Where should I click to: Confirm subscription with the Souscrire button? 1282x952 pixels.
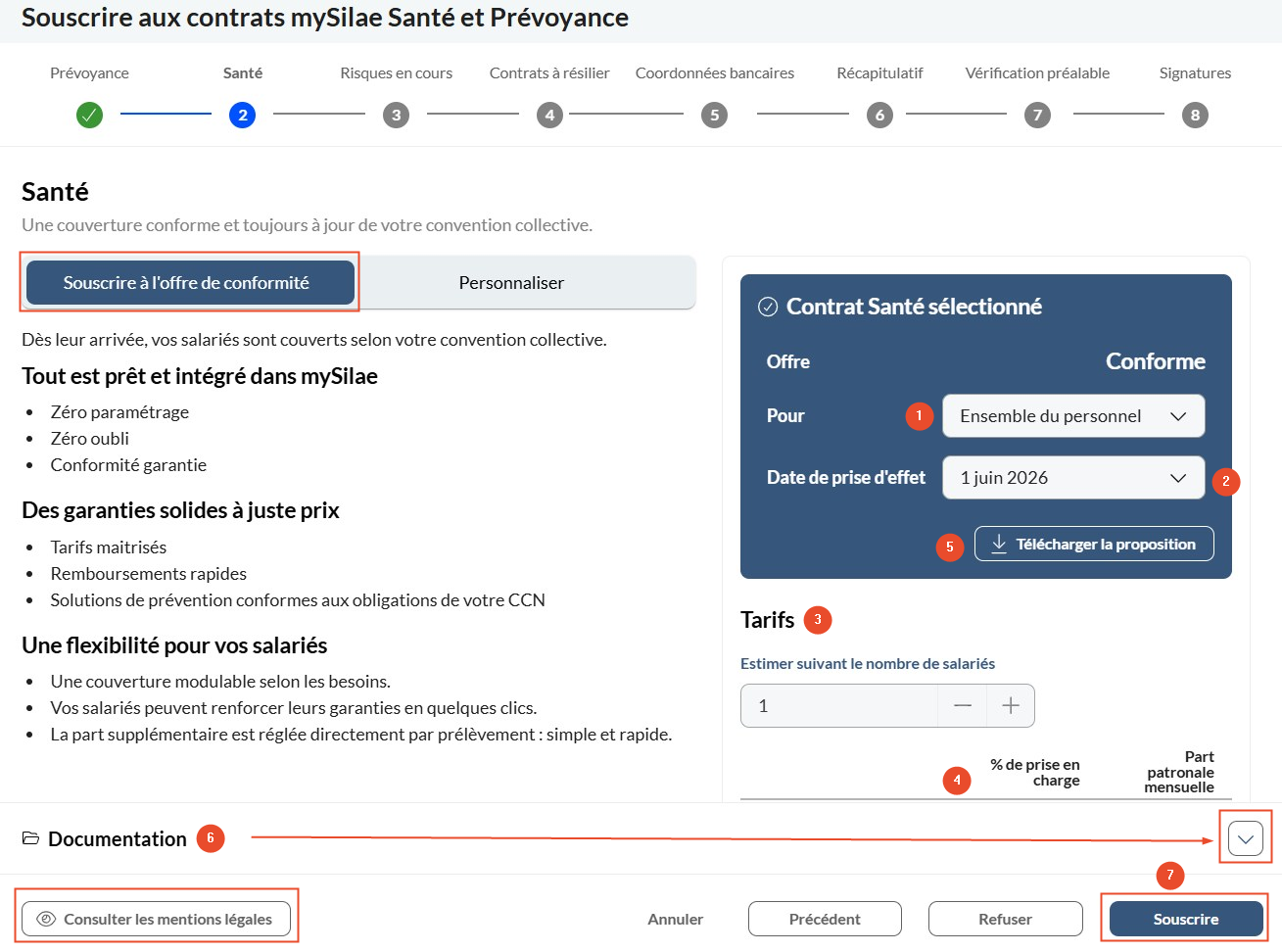tap(1186, 919)
